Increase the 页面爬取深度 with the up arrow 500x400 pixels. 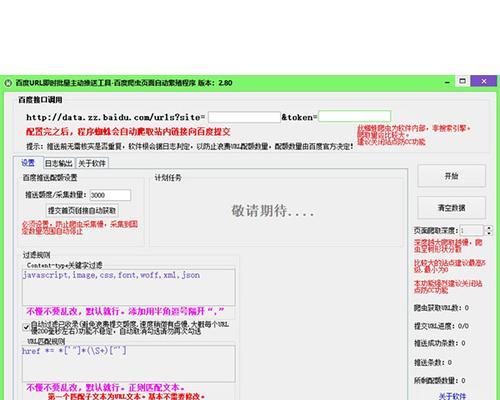coord(489,228)
